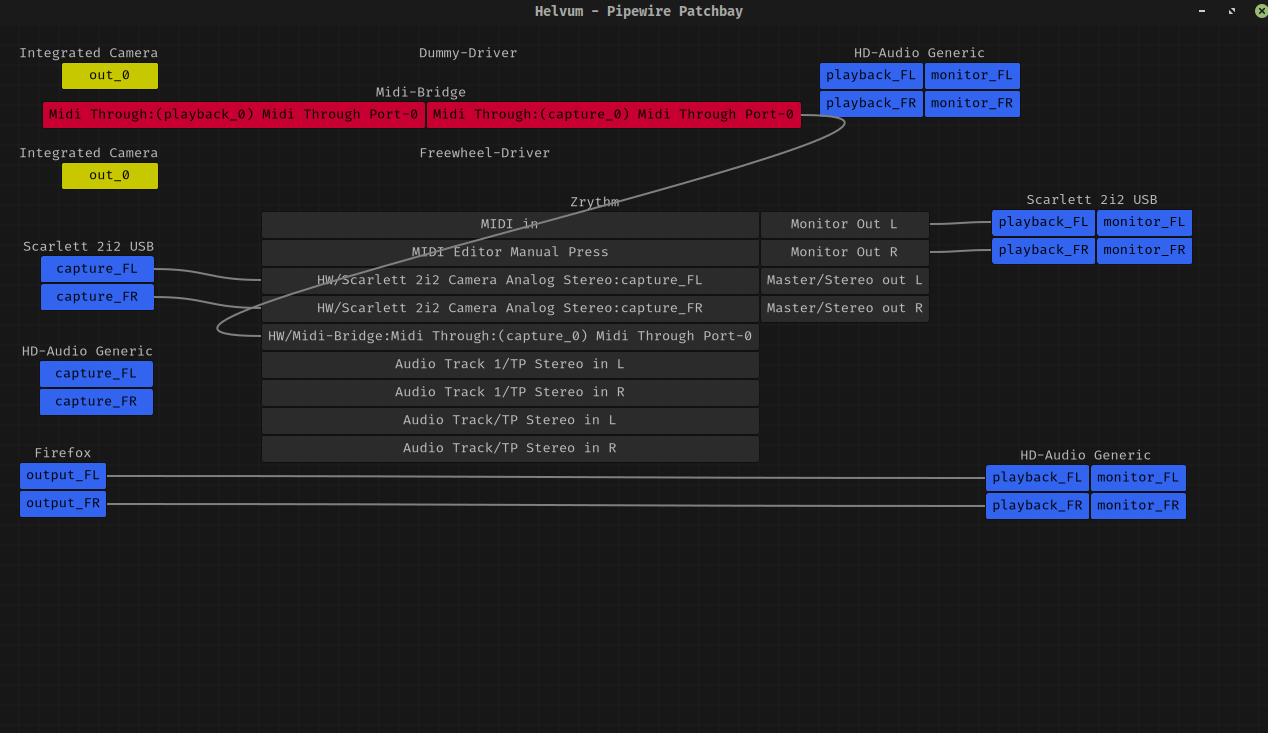Image resolution: width=1268 pixels, height=733 pixels.
Task: Restore the Helvum window size
Action: tap(1232, 11)
